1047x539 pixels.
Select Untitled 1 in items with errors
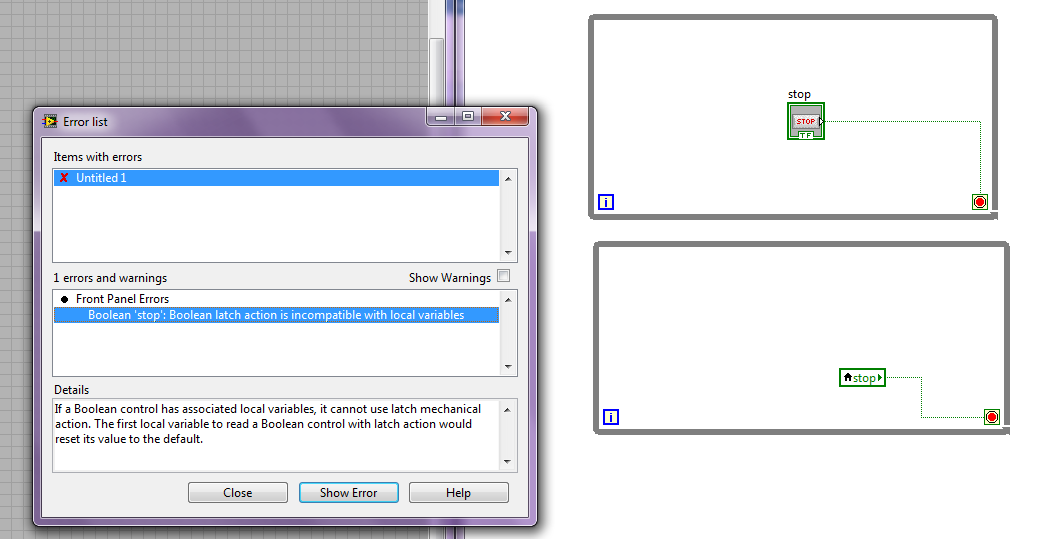pos(276,178)
